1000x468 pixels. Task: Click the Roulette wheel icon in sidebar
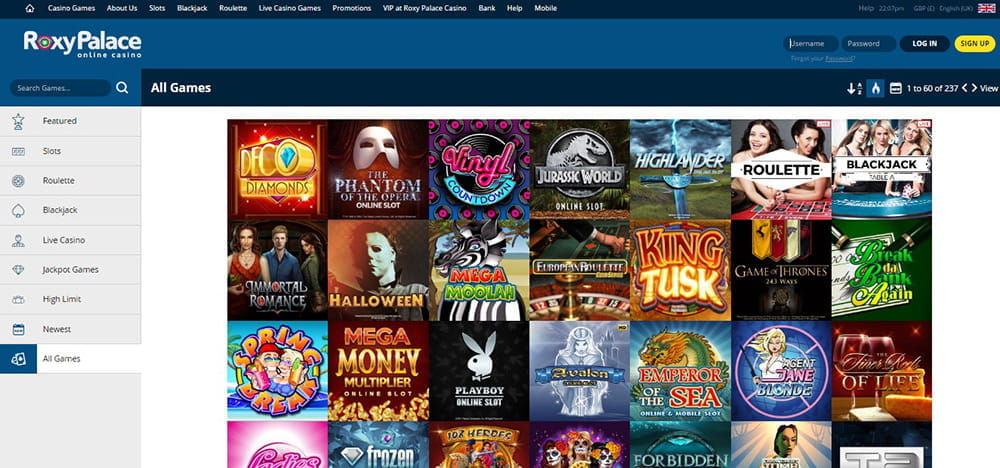[18, 180]
